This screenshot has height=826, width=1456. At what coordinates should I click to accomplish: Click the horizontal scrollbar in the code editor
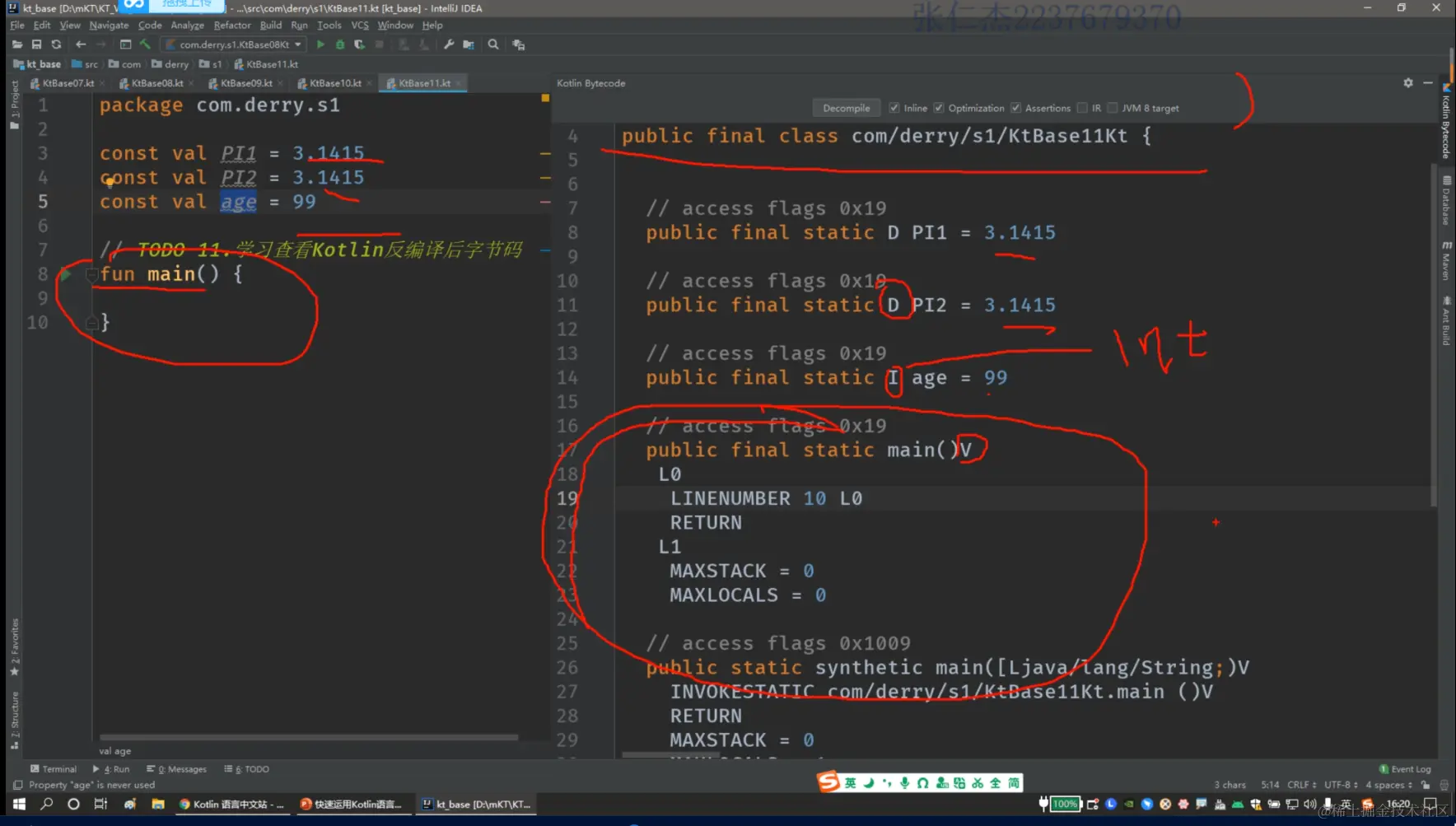point(309,737)
